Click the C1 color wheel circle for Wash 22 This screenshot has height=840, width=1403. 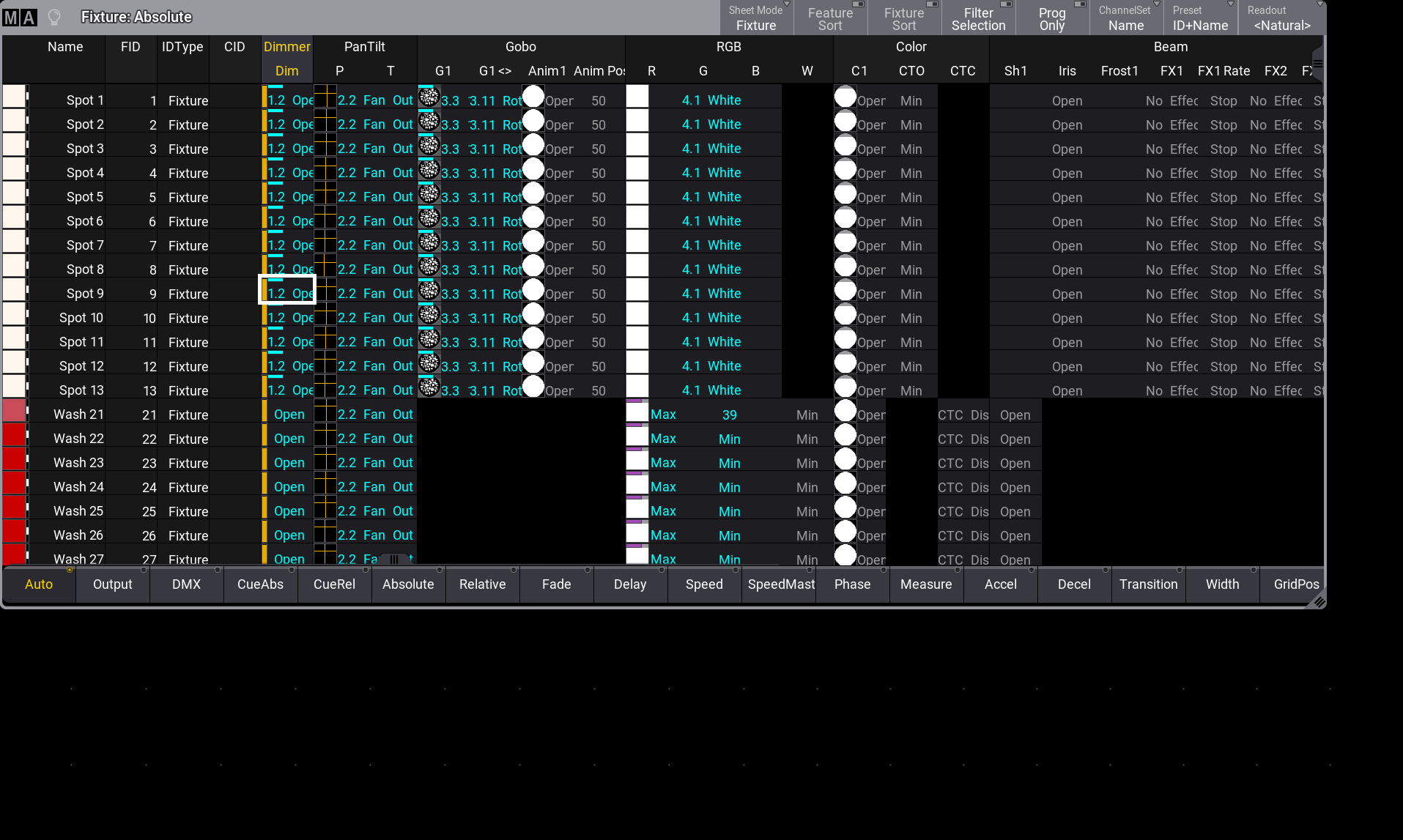845,435
